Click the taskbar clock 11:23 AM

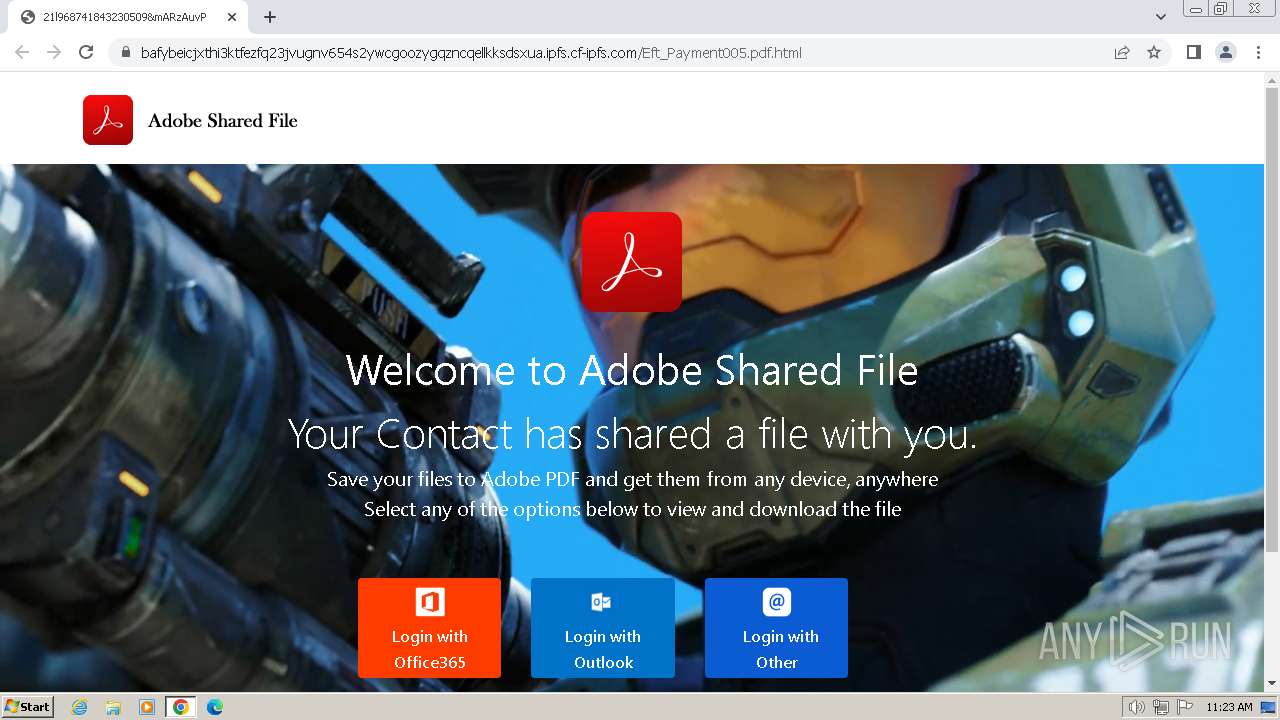coord(1229,707)
